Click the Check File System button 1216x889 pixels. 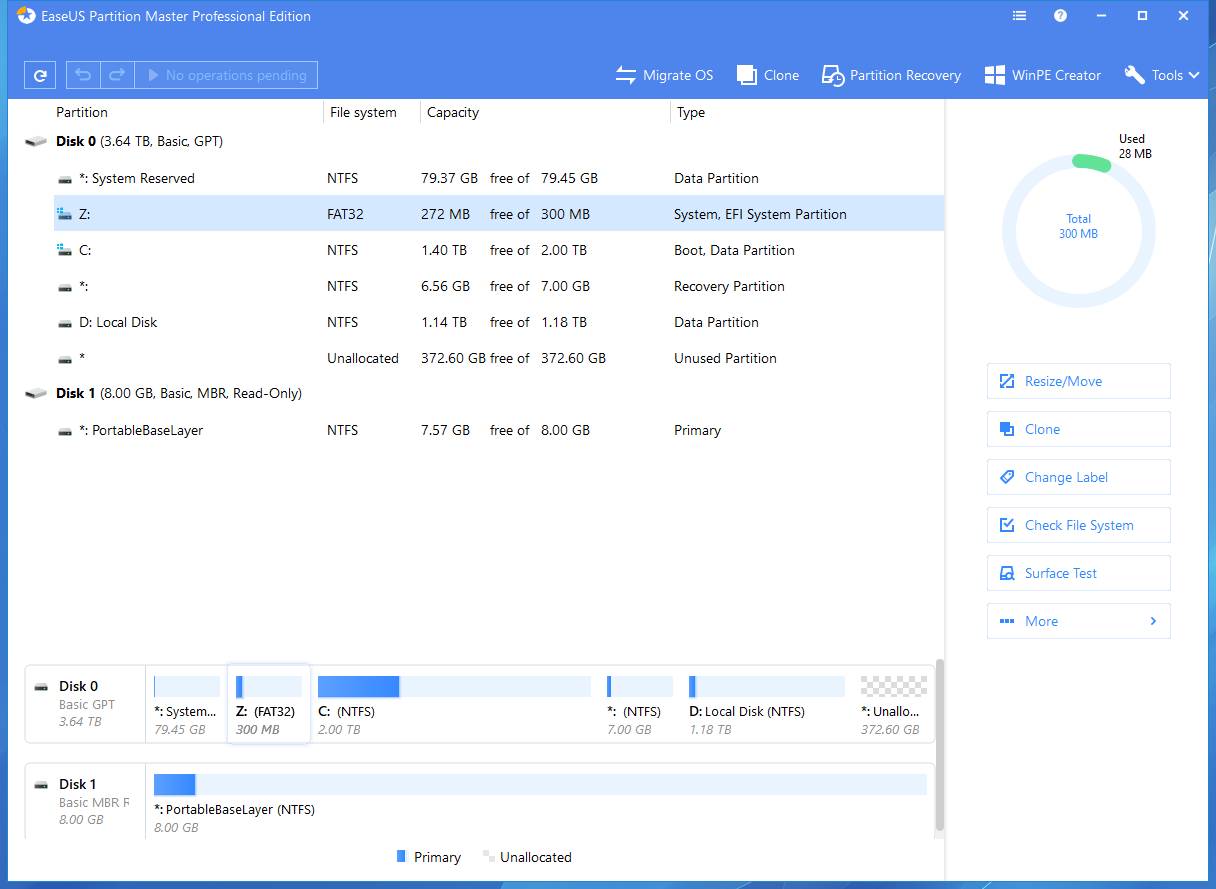(x=1078, y=525)
